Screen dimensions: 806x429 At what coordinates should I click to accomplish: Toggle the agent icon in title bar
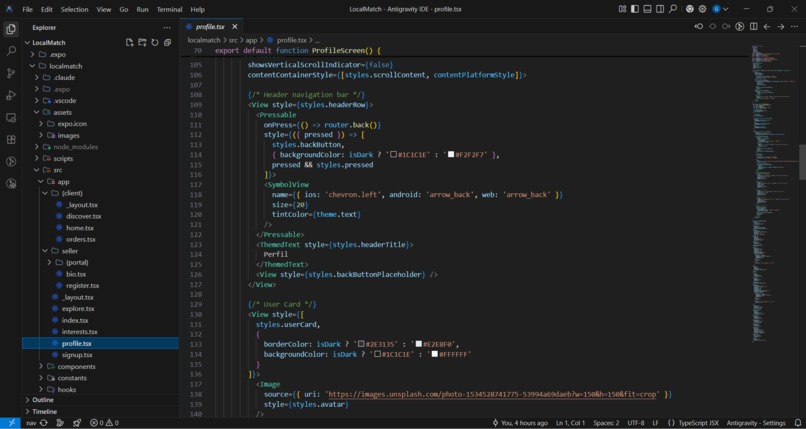[690, 9]
